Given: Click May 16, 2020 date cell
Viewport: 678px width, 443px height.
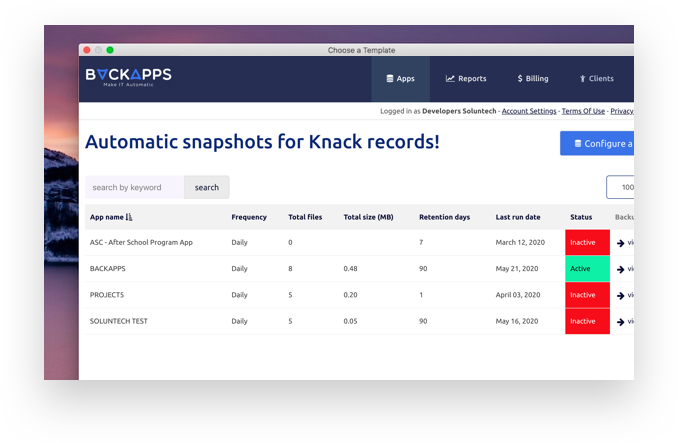Looking at the screenshot, I should (x=517, y=321).
